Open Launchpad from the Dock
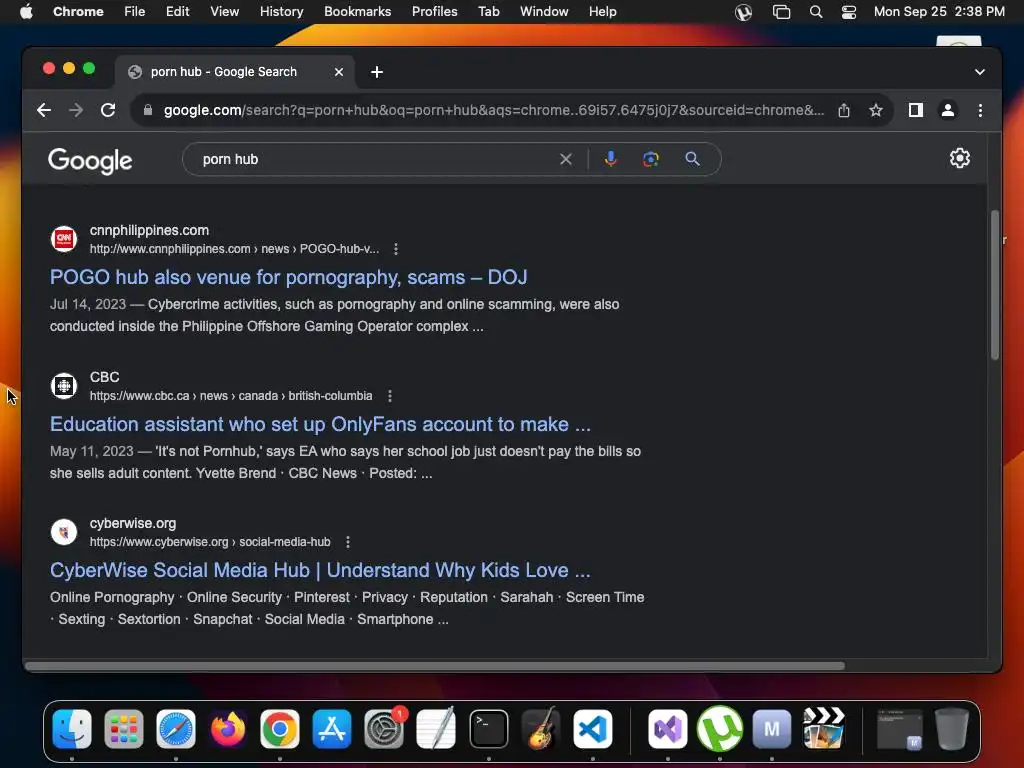Image resolution: width=1024 pixels, height=768 pixels. (x=123, y=728)
